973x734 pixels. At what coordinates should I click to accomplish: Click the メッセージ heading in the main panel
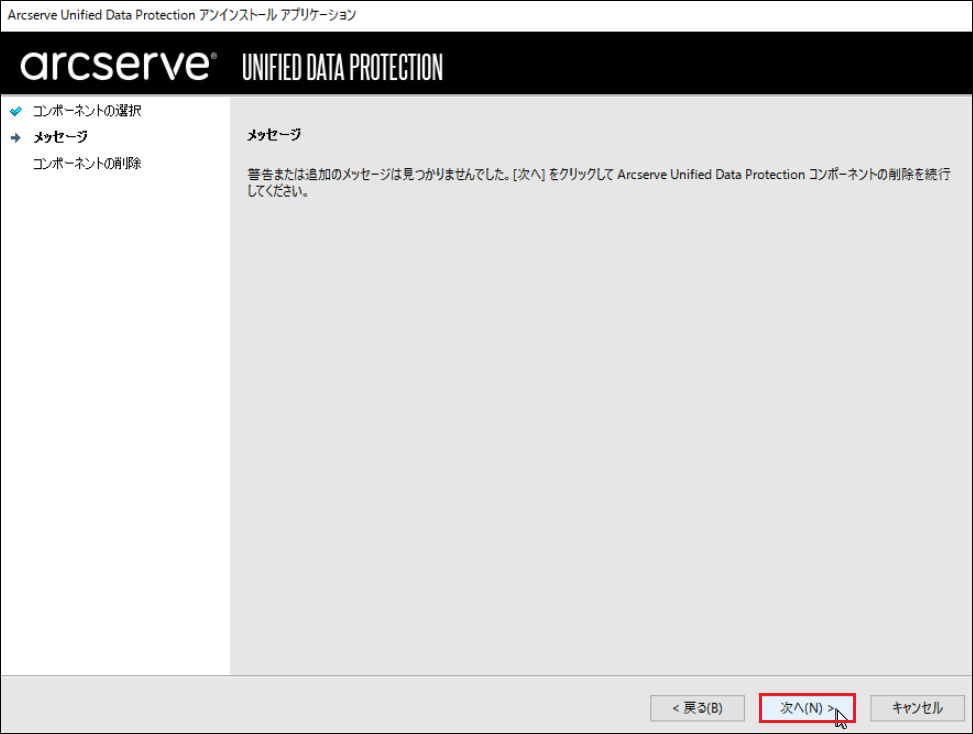274,135
